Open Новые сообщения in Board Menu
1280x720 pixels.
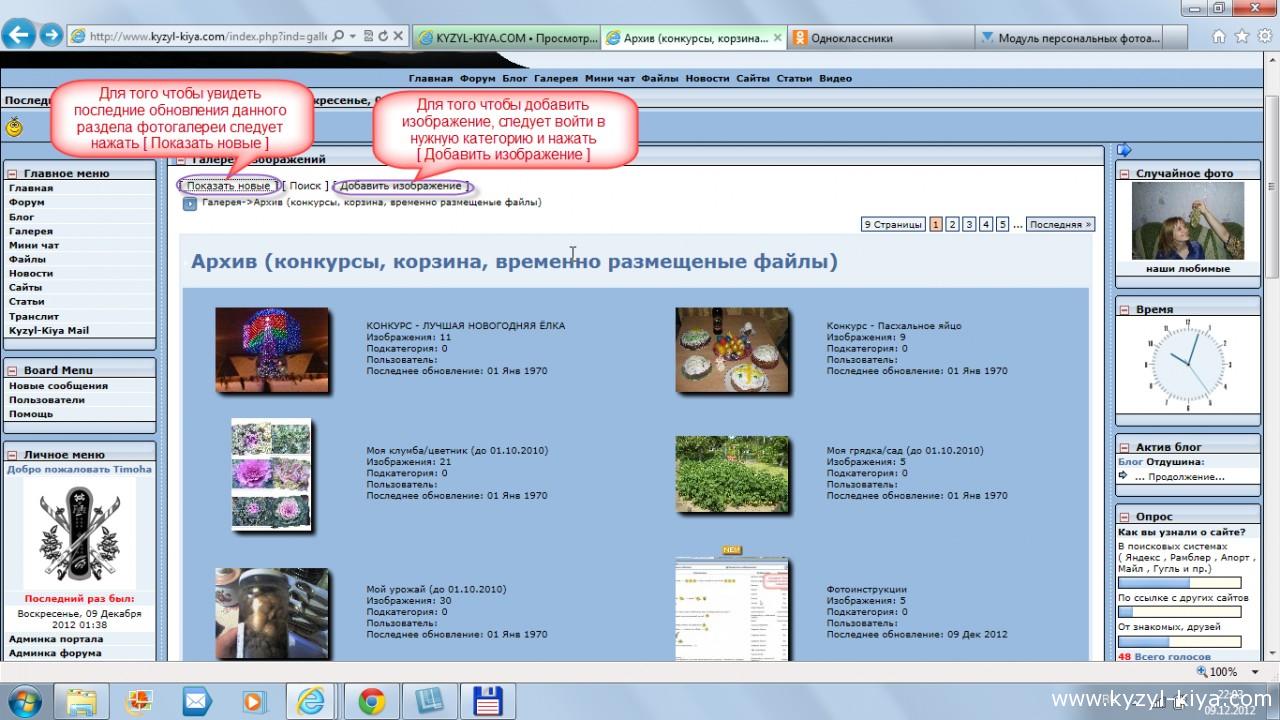[x=58, y=386]
